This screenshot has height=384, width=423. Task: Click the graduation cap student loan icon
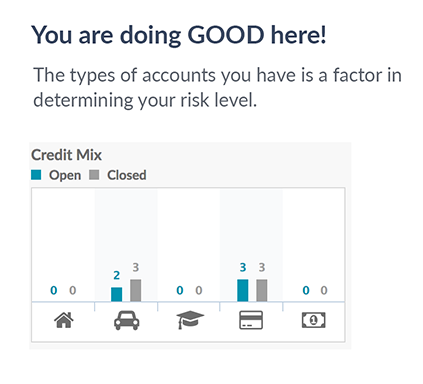point(190,320)
